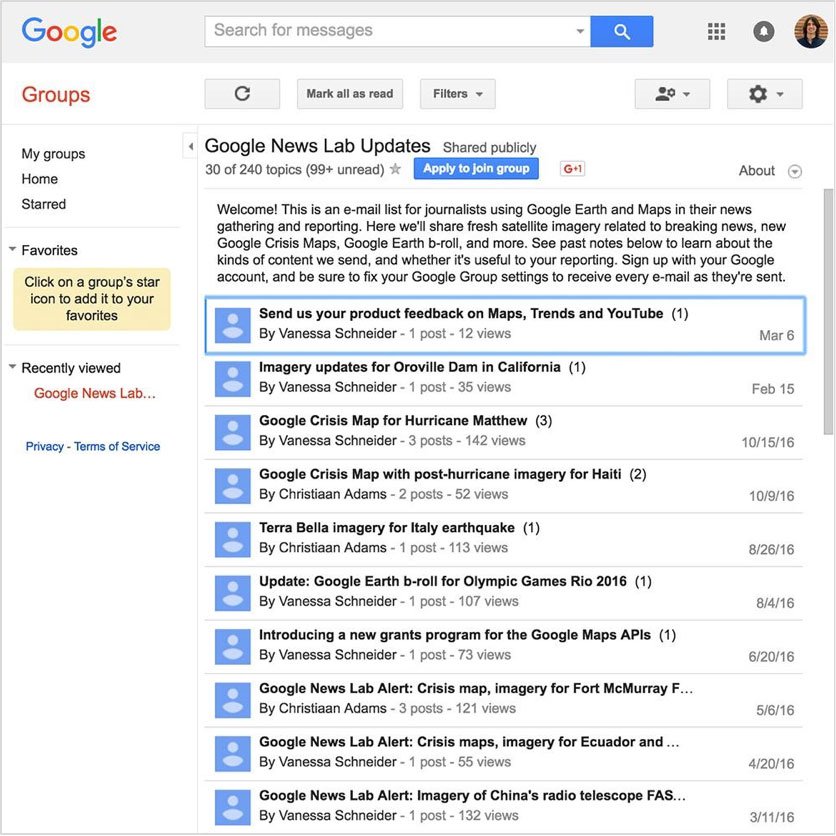Image resolution: width=836 pixels, height=836 pixels.
Task: Open topic Terra Bella imagery for Italy earthquake
Action: pyautogui.click(x=387, y=528)
